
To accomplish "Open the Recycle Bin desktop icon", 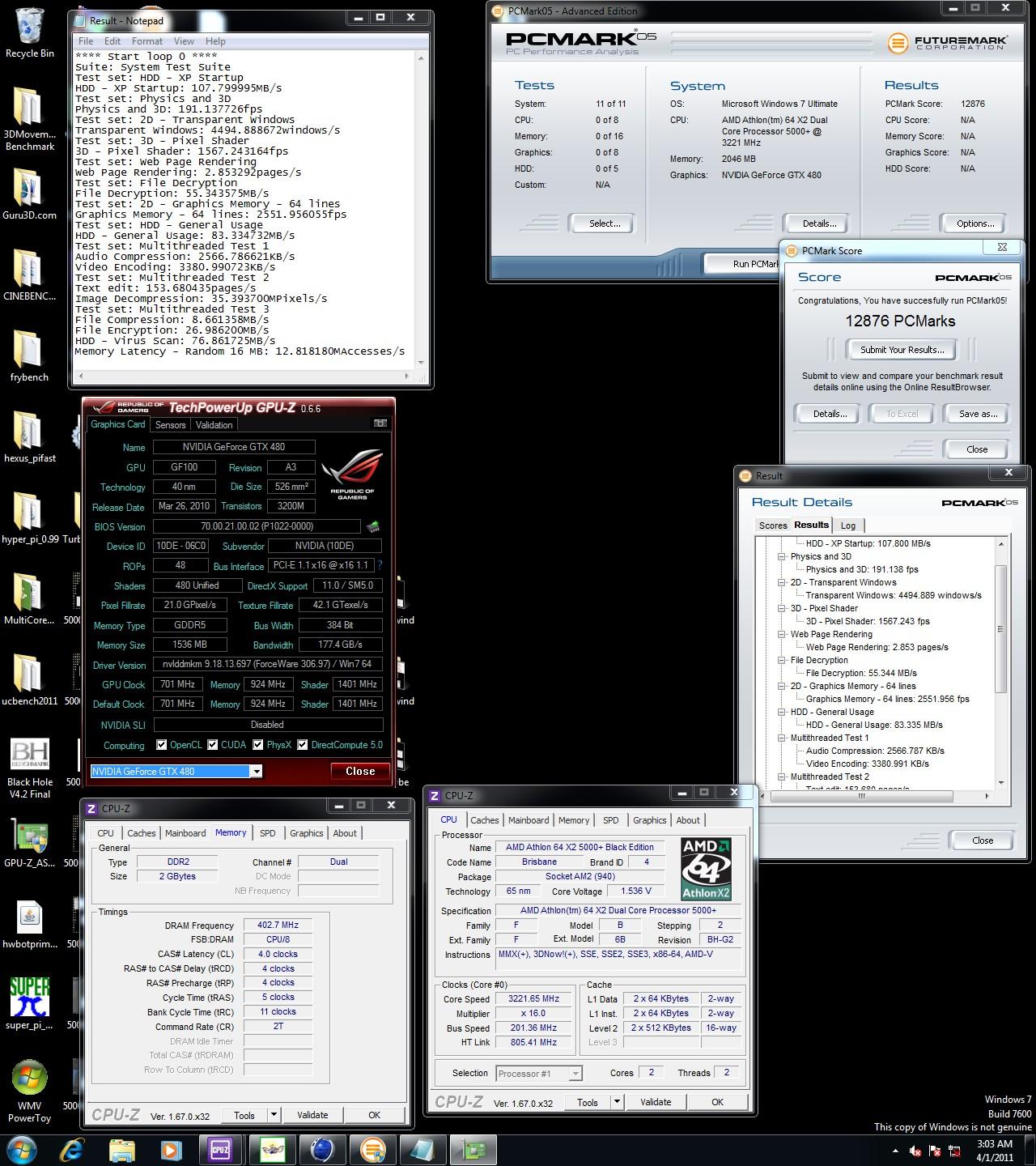I will (29, 33).
